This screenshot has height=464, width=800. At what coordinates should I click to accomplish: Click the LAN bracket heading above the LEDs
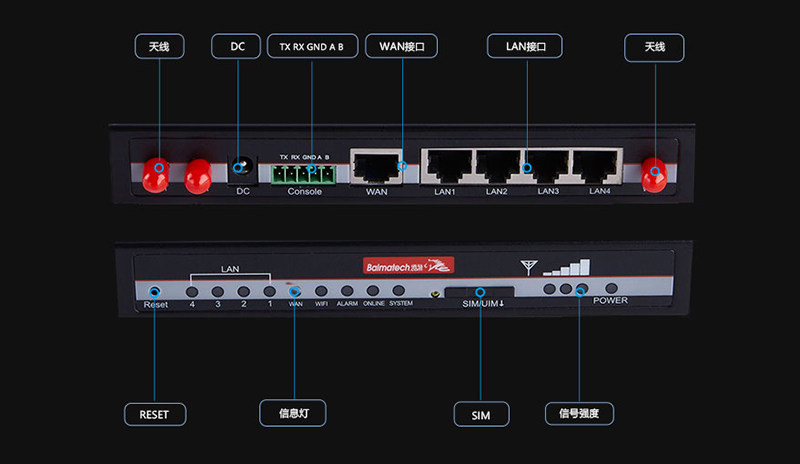click(230, 269)
